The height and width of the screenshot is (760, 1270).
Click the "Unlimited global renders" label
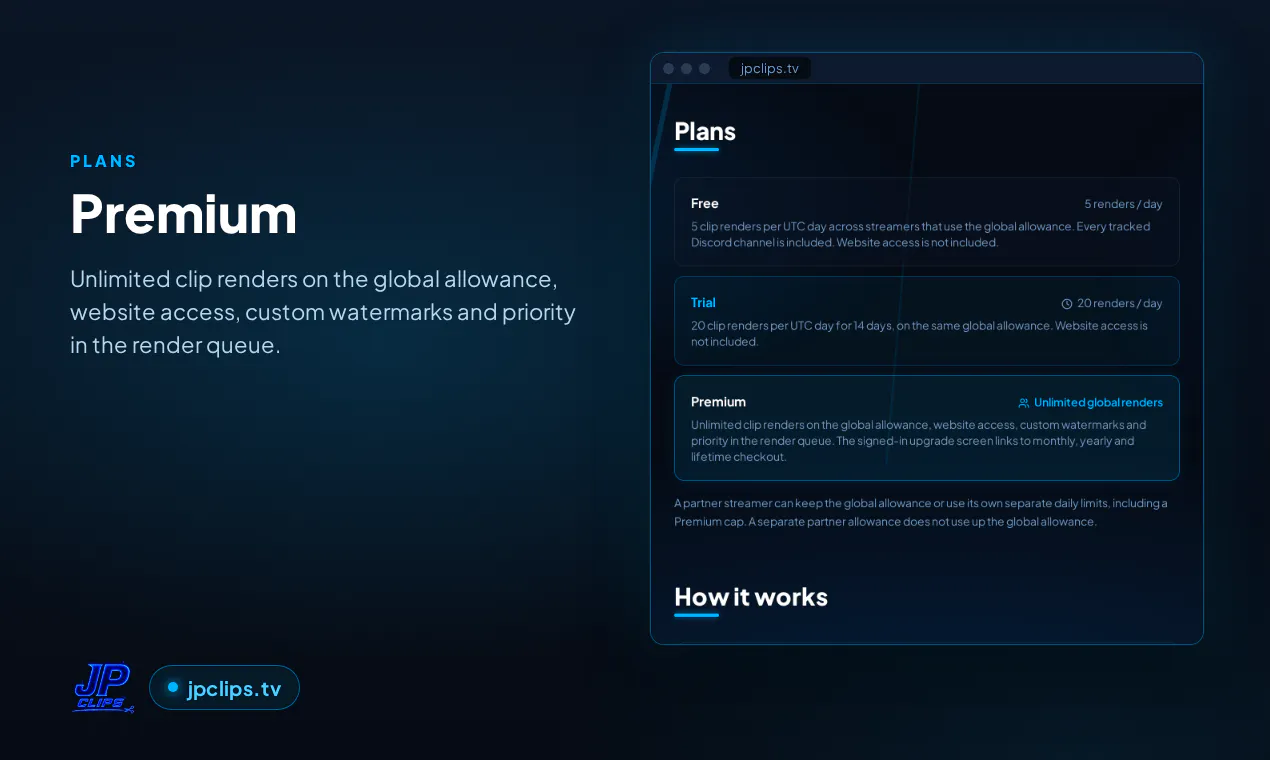(1098, 403)
